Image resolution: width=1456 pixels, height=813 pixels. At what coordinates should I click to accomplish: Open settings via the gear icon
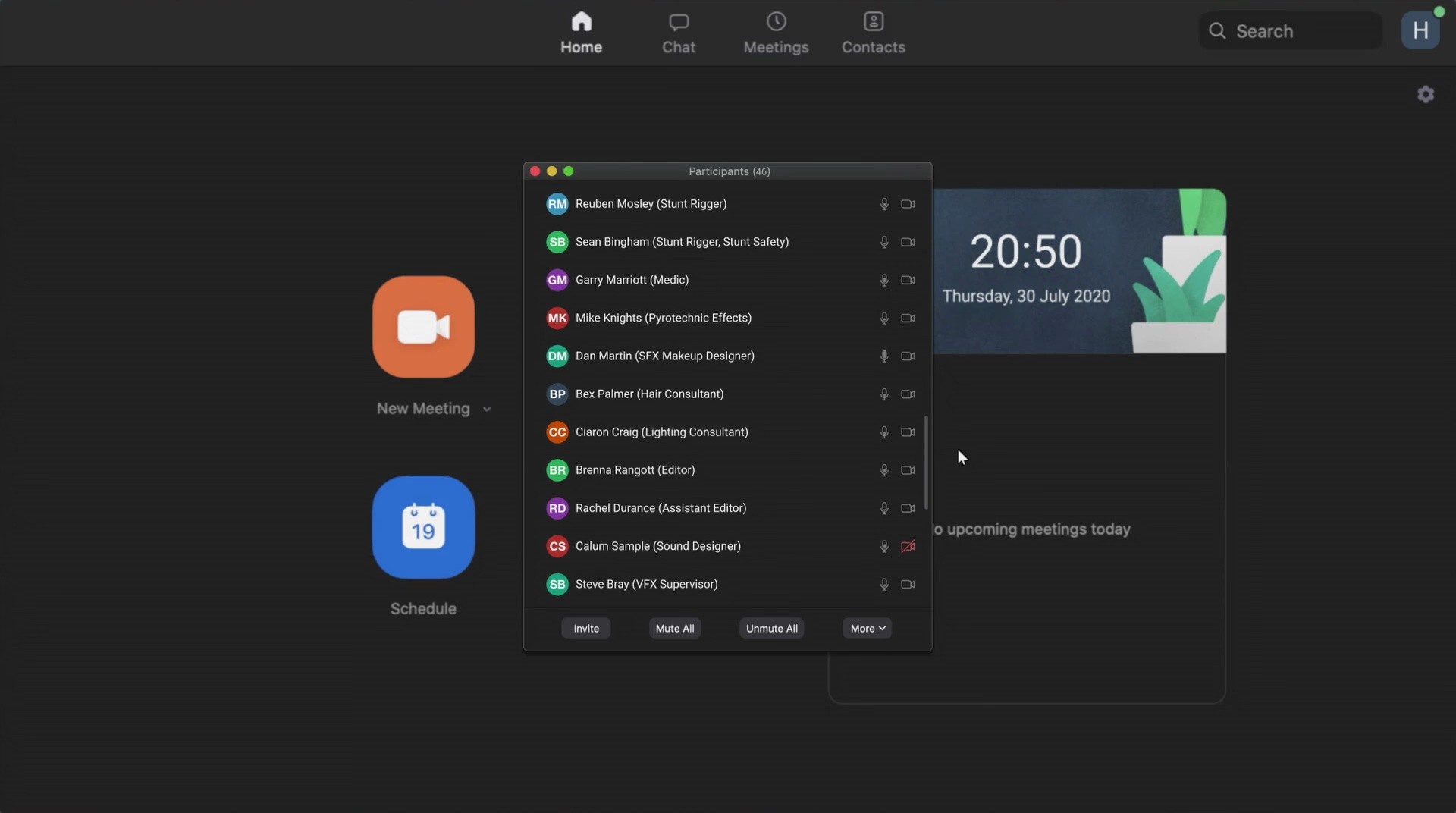(1426, 94)
